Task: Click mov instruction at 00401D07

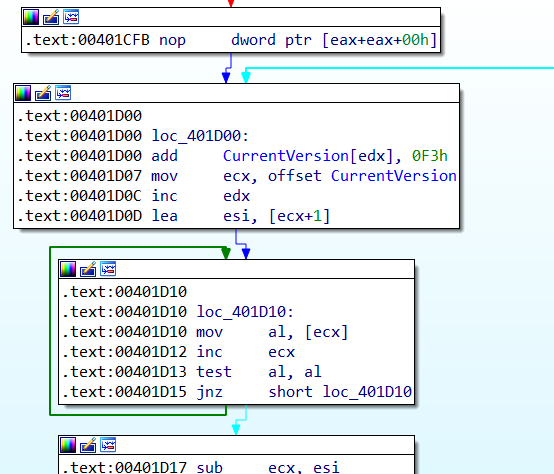Action: (165, 176)
